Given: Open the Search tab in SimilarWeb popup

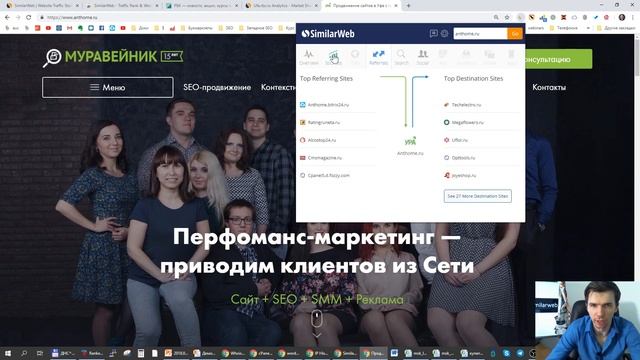Looking at the screenshot, I should [401, 57].
